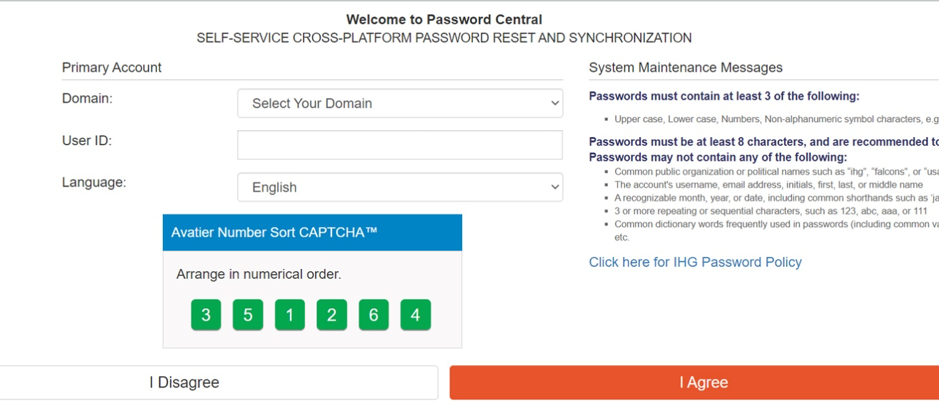Click the green number 5 tile
The image size is (939, 406).
tap(248, 315)
